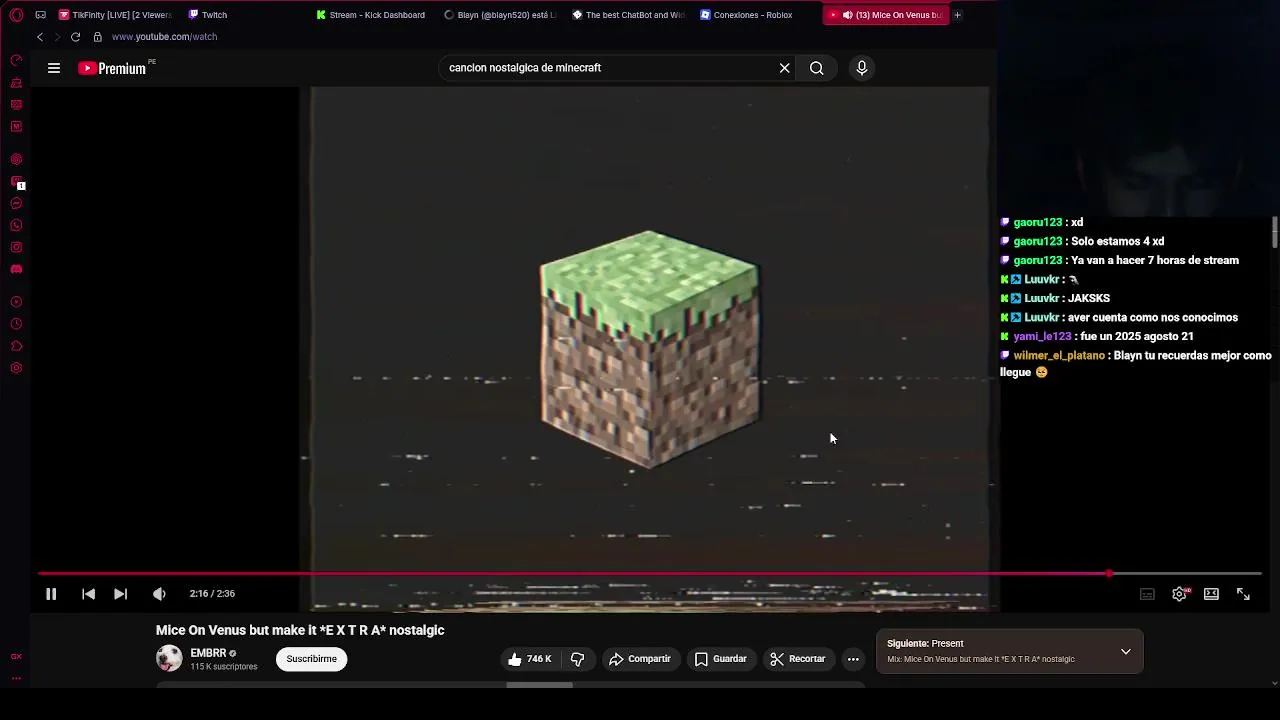Switch to Conexiones - Roblox tab
This screenshot has height=720, width=1280.
point(746,15)
